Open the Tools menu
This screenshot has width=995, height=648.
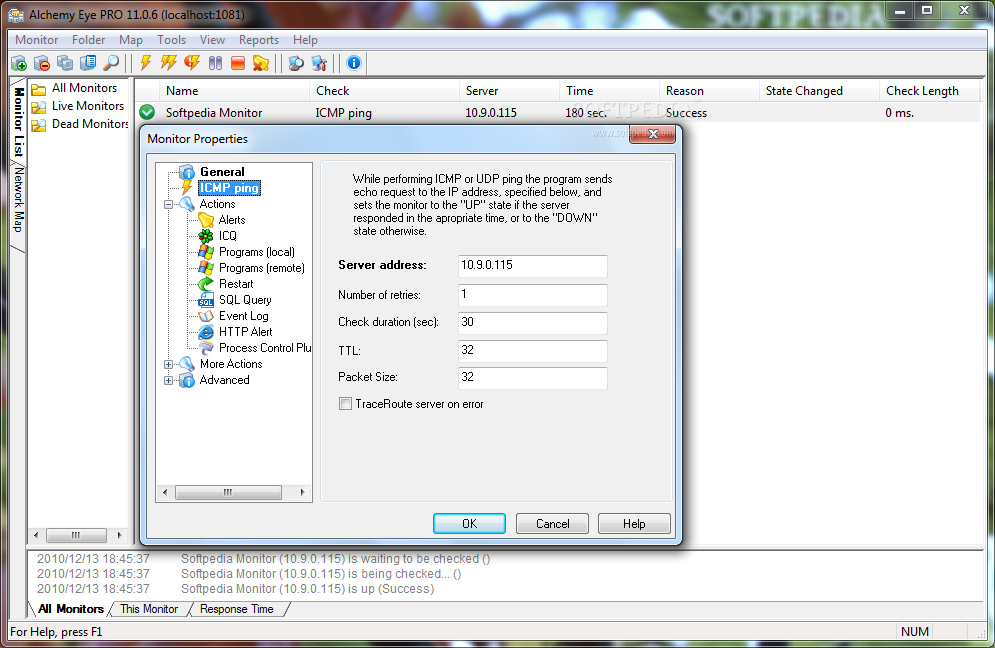[171, 40]
